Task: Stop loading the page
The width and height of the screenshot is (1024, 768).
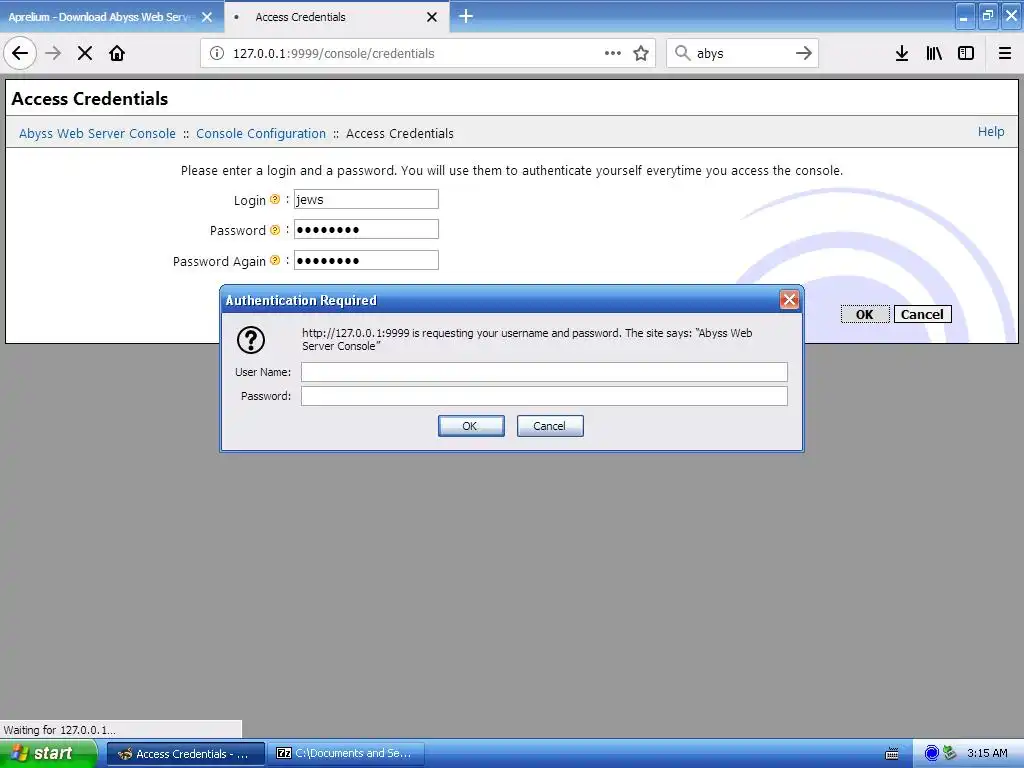Action: [85, 53]
